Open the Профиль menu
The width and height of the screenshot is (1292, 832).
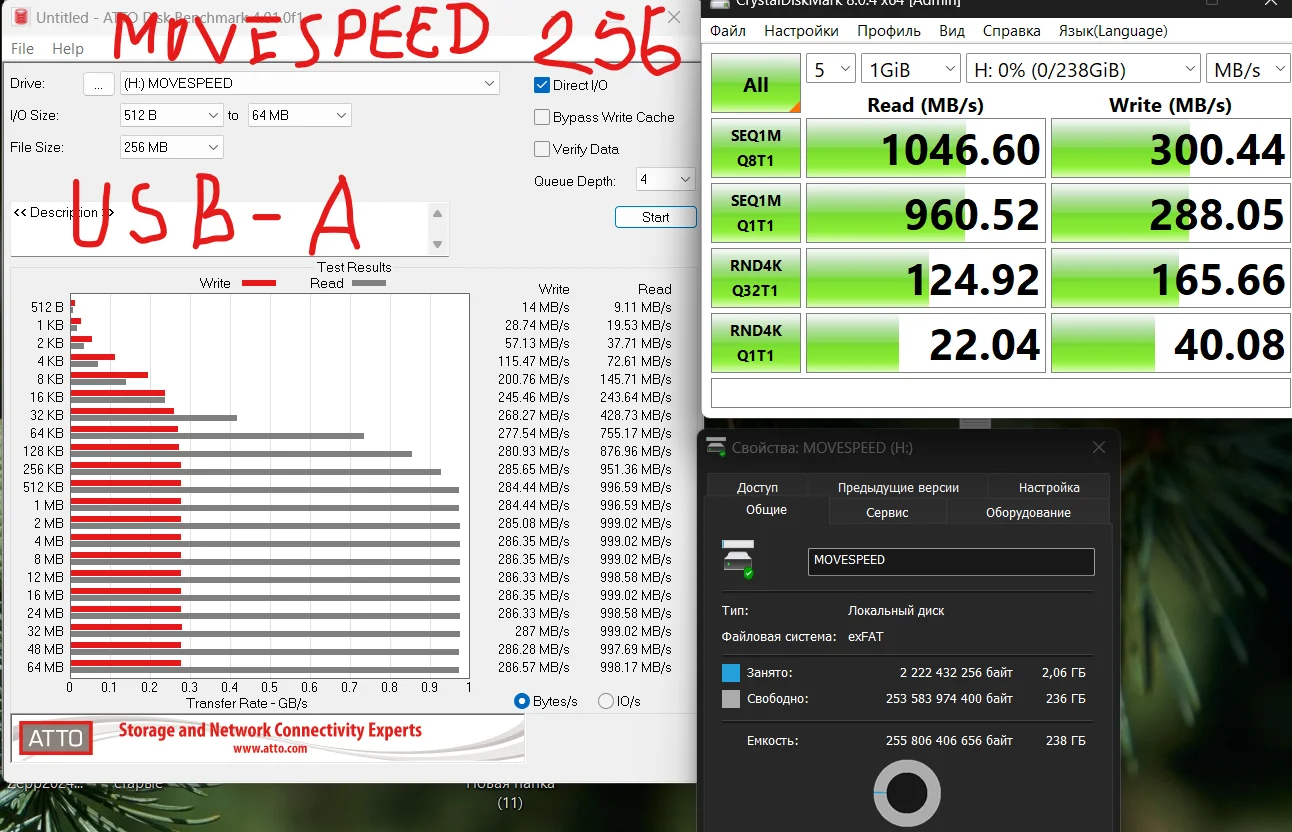tap(889, 31)
